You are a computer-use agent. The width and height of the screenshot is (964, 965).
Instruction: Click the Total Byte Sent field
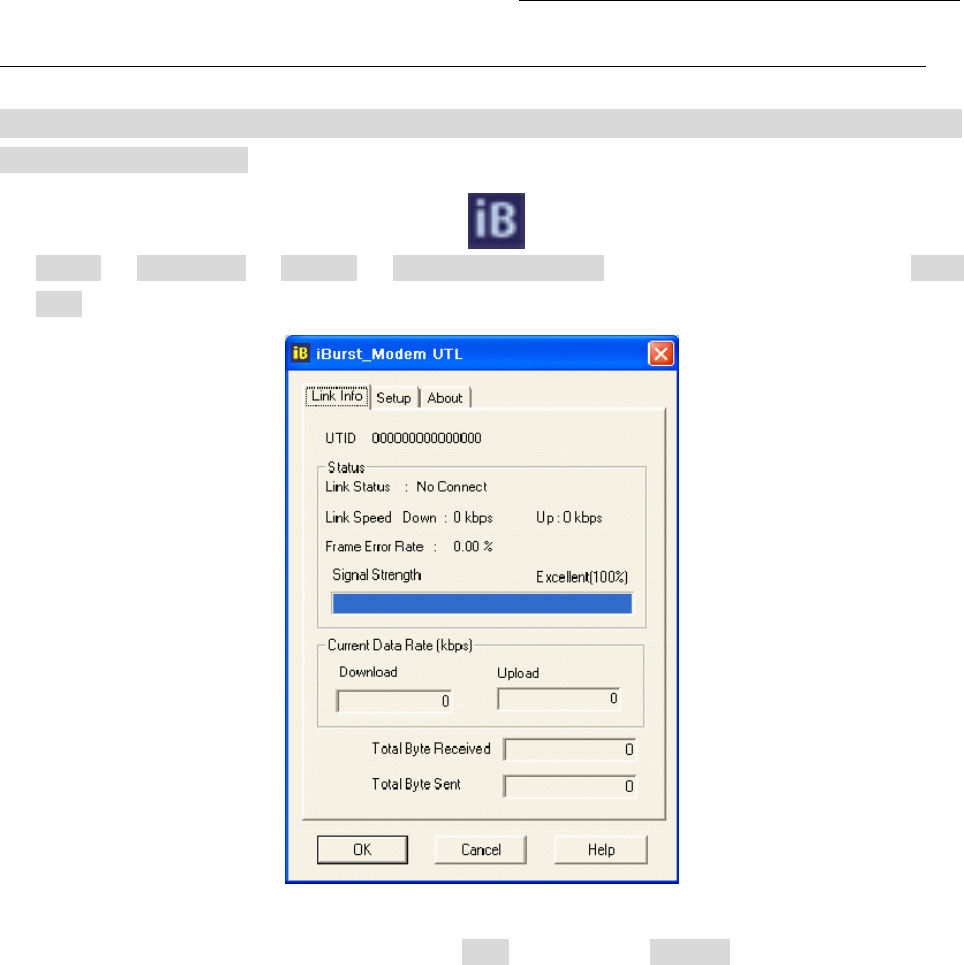[570, 786]
